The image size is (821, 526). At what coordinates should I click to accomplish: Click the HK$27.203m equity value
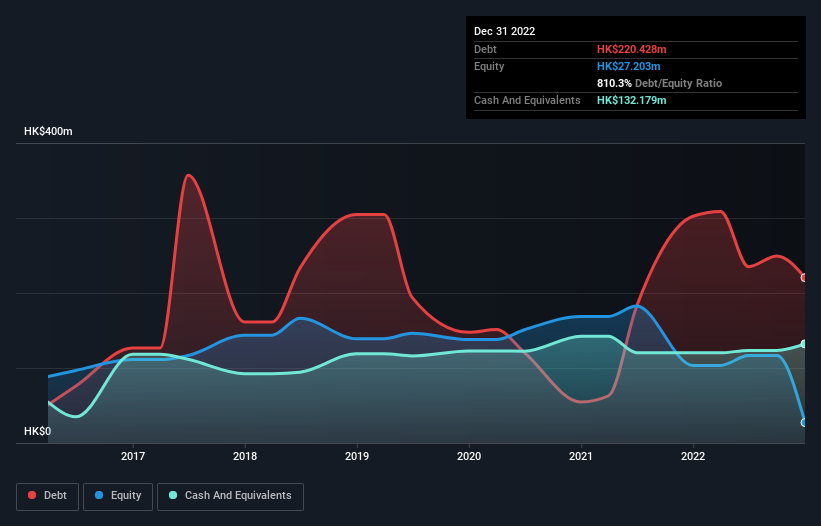[x=628, y=66]
